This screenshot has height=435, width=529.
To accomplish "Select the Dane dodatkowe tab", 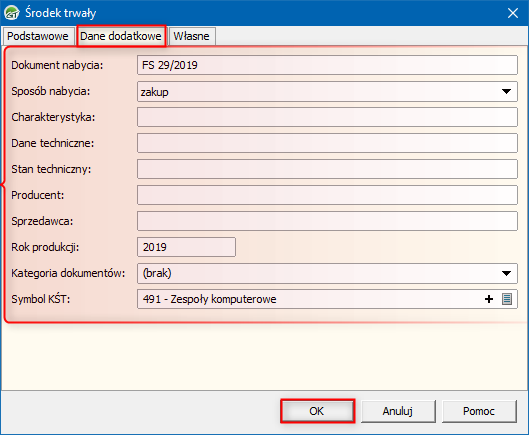I will (121, 36).
